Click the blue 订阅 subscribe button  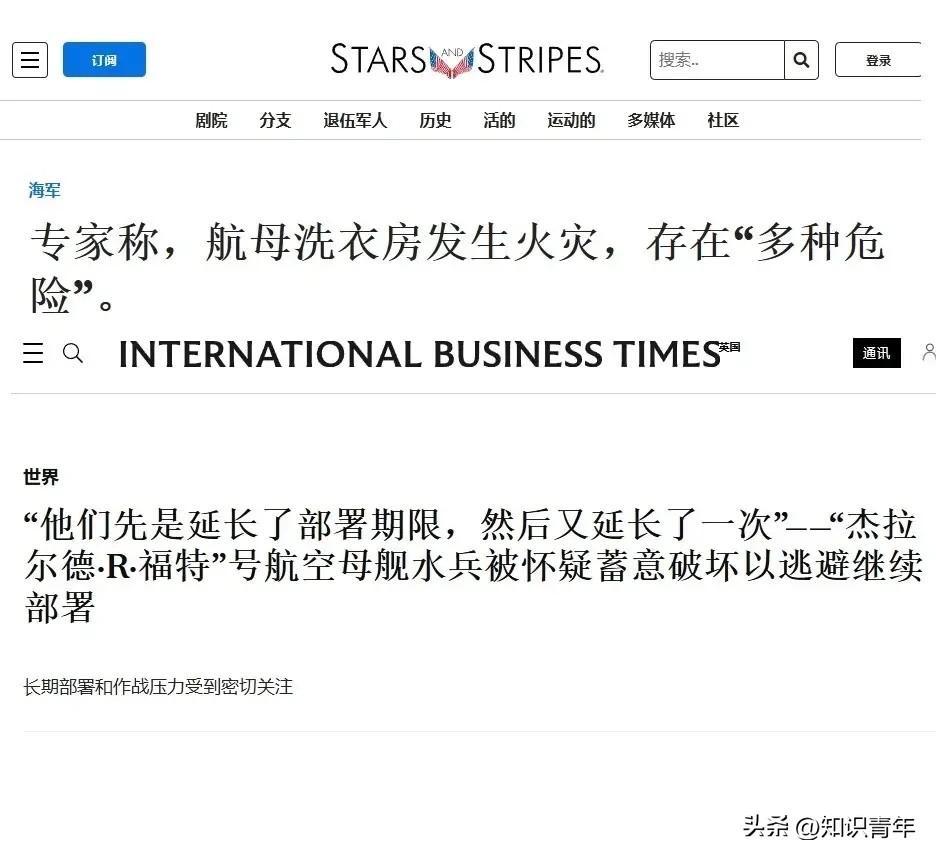coord(104,60)
